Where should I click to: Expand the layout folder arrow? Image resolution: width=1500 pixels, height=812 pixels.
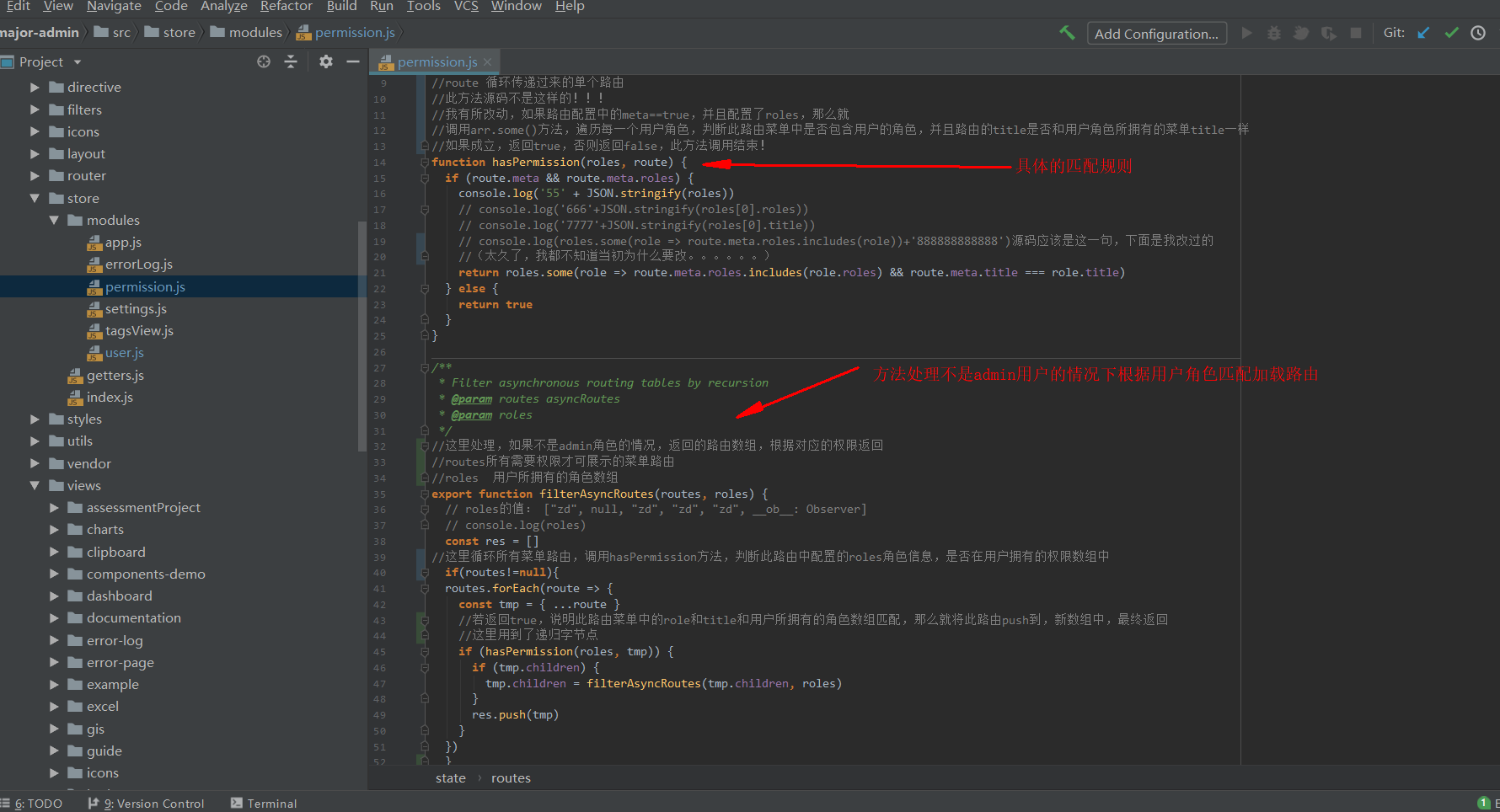[35, 154]
